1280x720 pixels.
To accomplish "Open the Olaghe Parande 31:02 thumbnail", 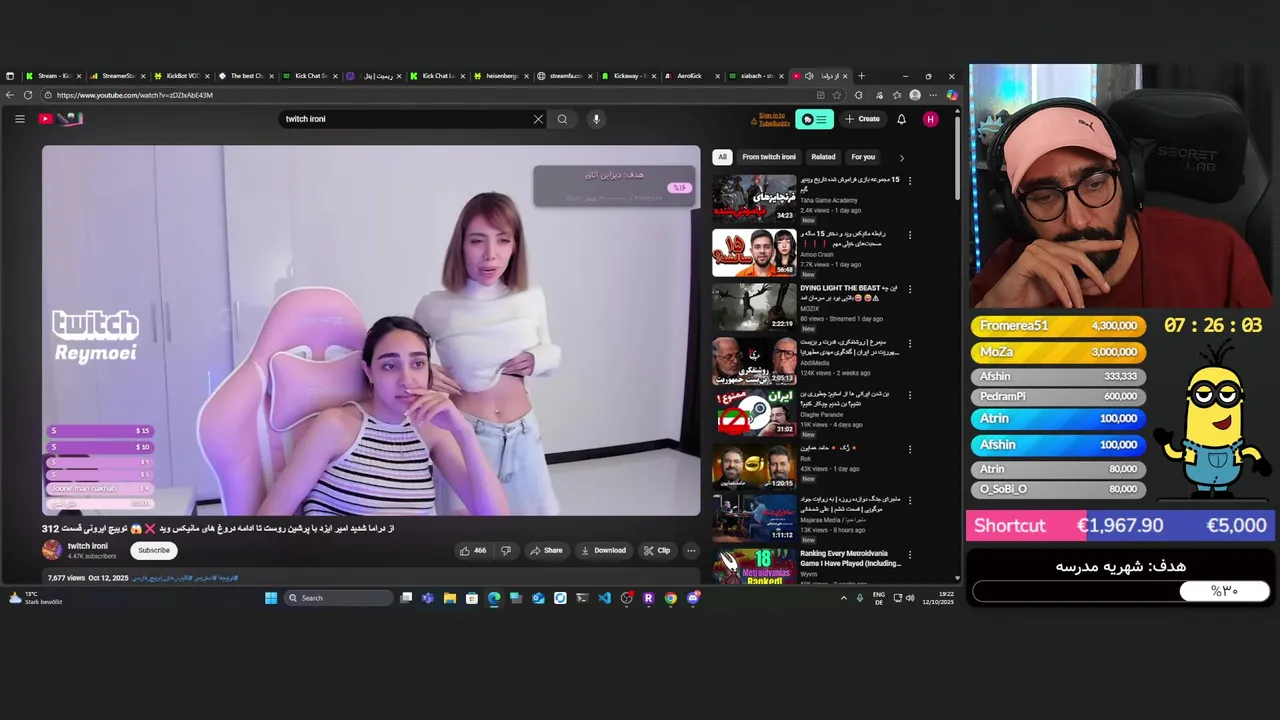I will [754, 413].
